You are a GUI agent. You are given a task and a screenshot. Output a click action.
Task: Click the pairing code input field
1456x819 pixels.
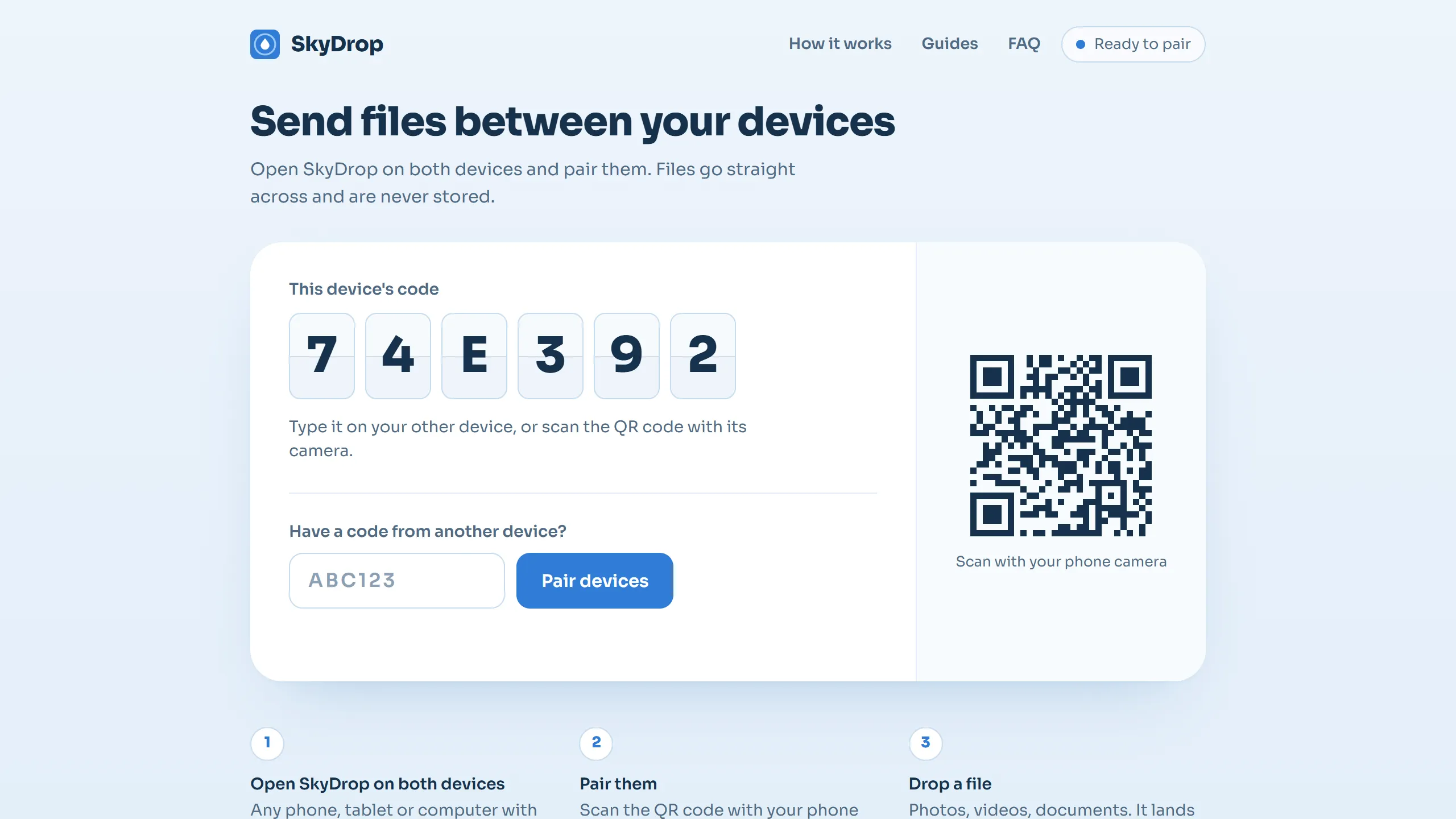point(397,581)
